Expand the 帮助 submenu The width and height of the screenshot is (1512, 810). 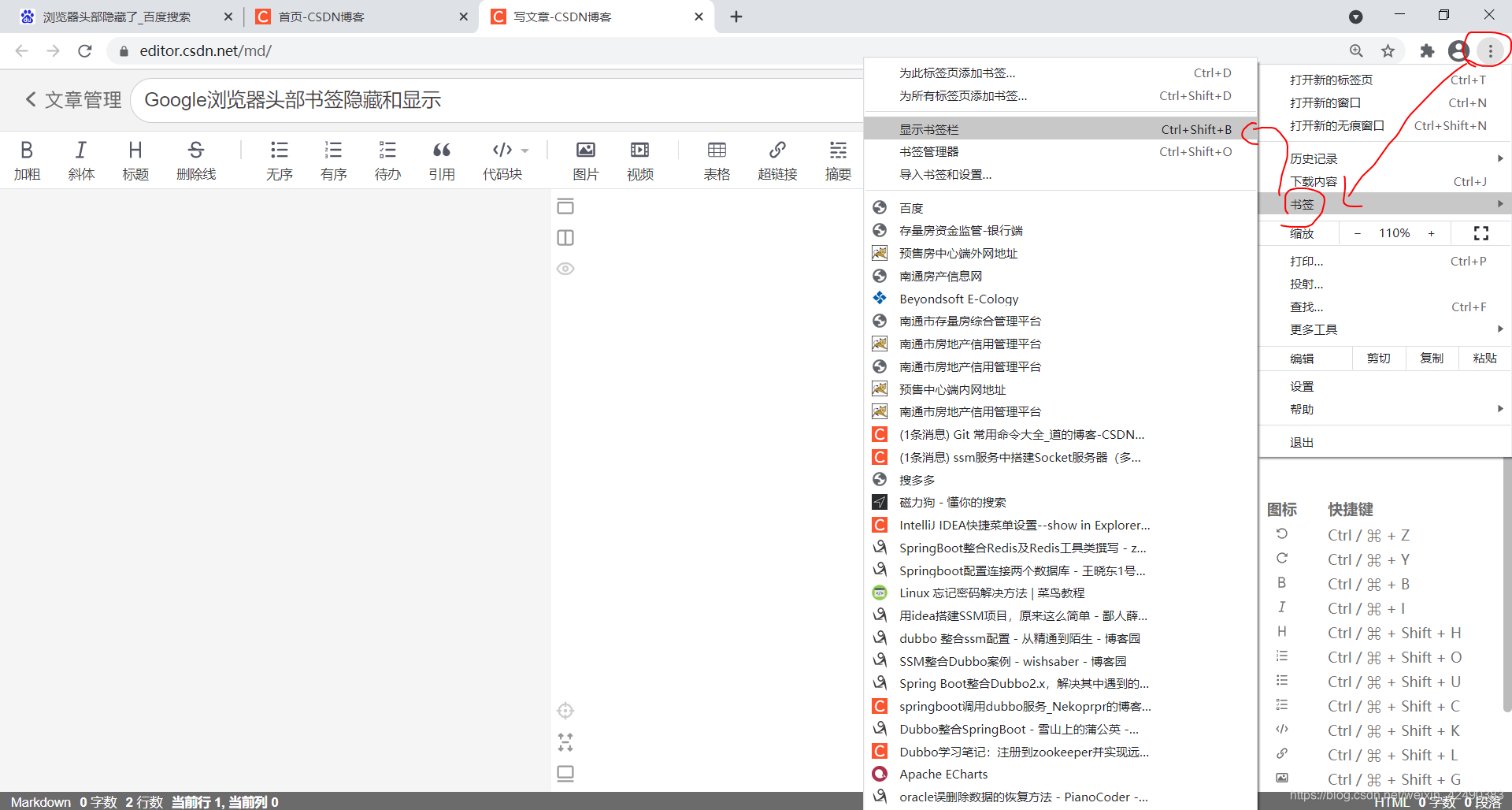[1385, 410]
